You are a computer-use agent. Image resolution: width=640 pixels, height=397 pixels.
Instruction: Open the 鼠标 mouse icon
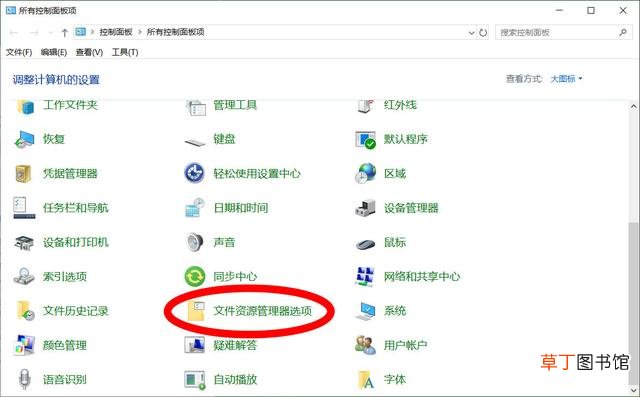coord(365,244)
